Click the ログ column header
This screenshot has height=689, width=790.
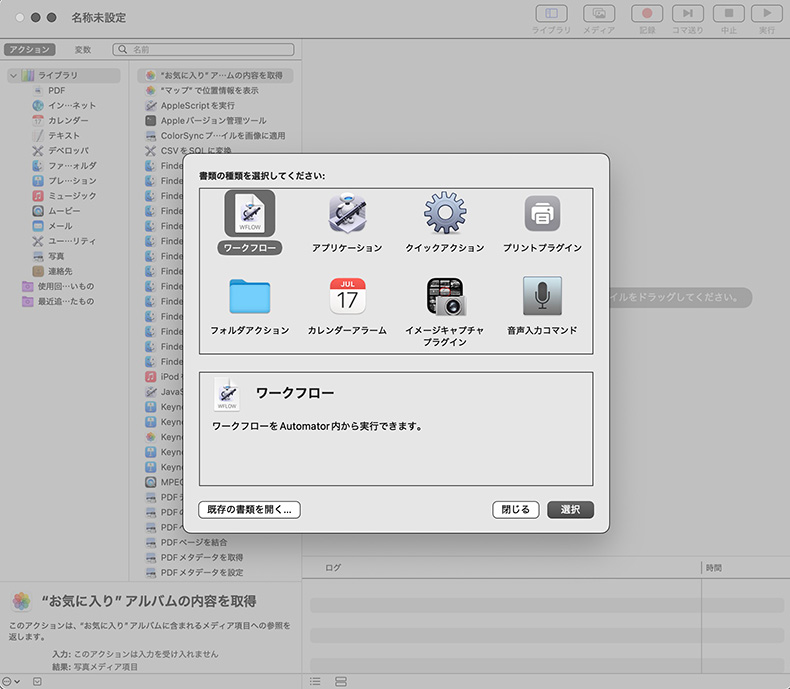(x=333, y=568)
